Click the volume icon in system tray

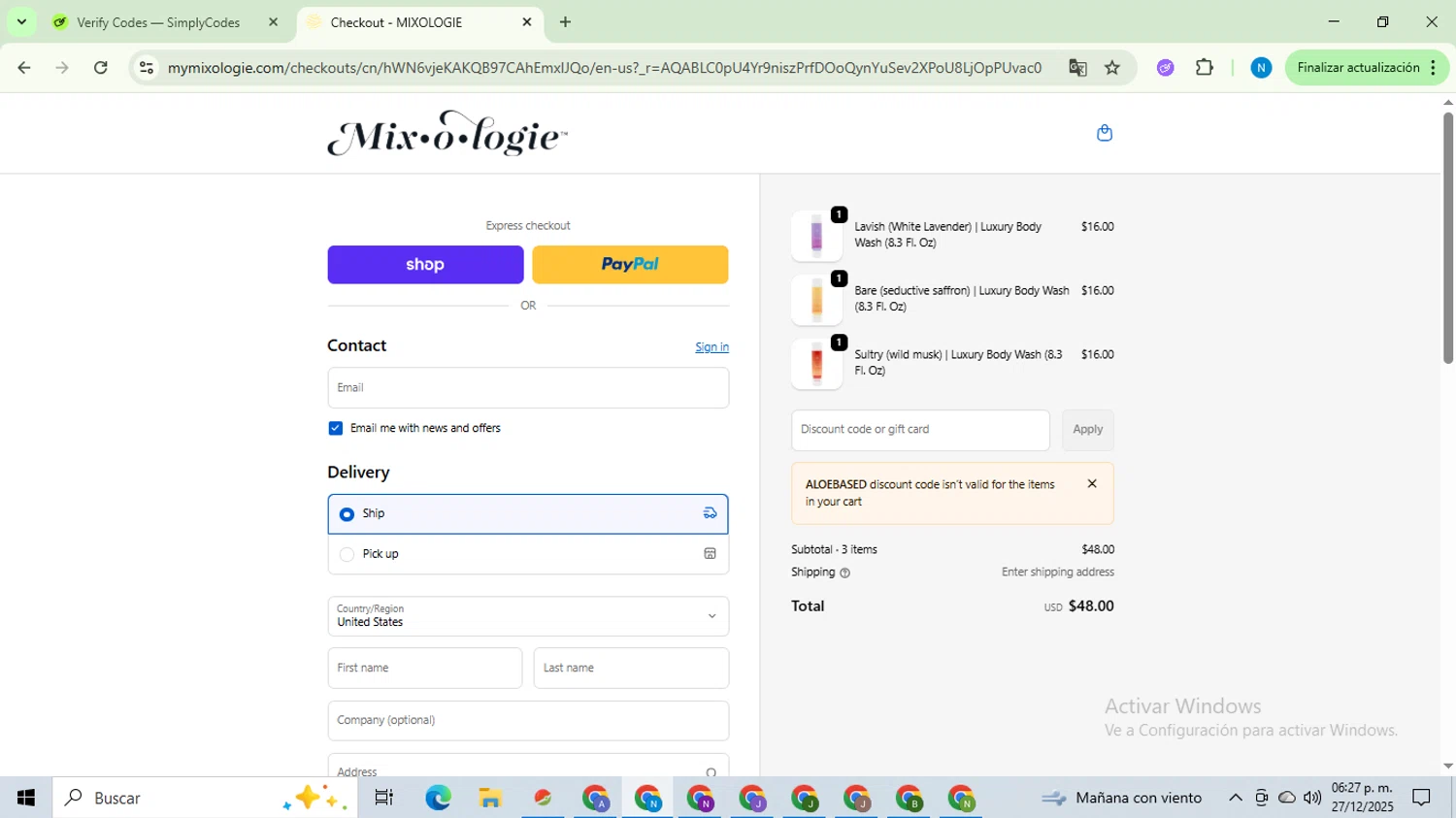[1312, 798]
